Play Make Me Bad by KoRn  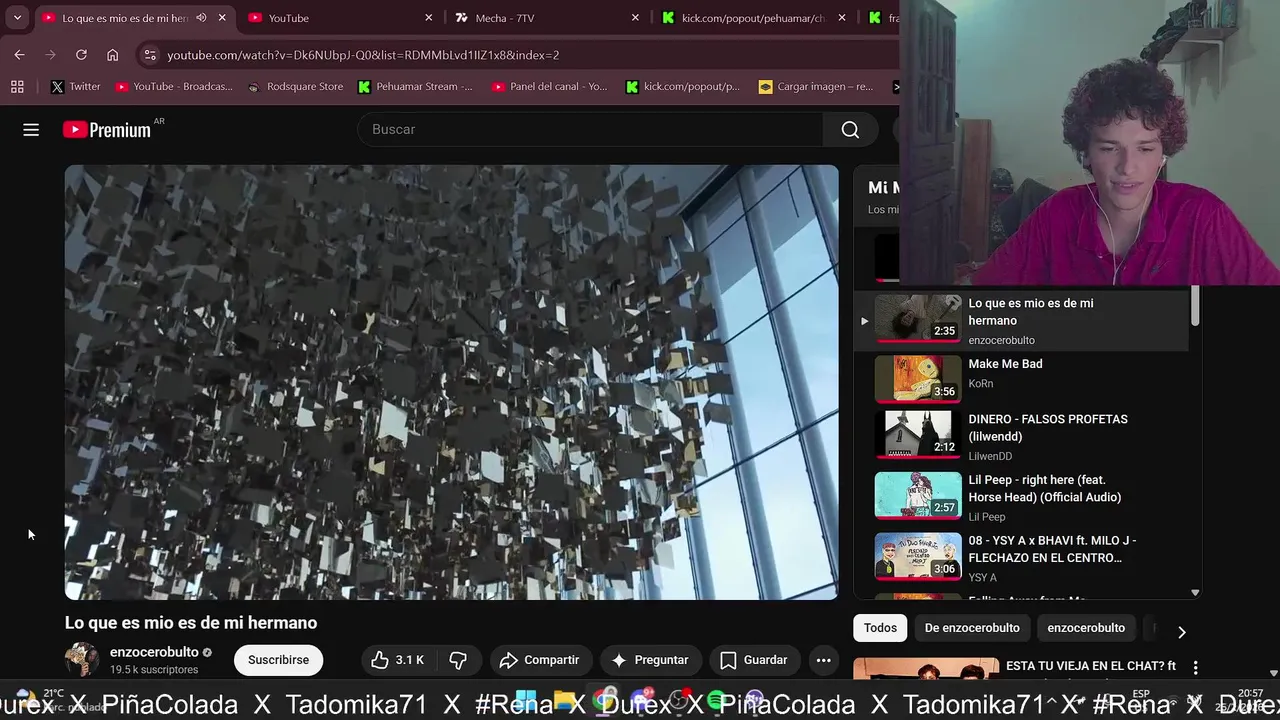tap(1020, 379)
